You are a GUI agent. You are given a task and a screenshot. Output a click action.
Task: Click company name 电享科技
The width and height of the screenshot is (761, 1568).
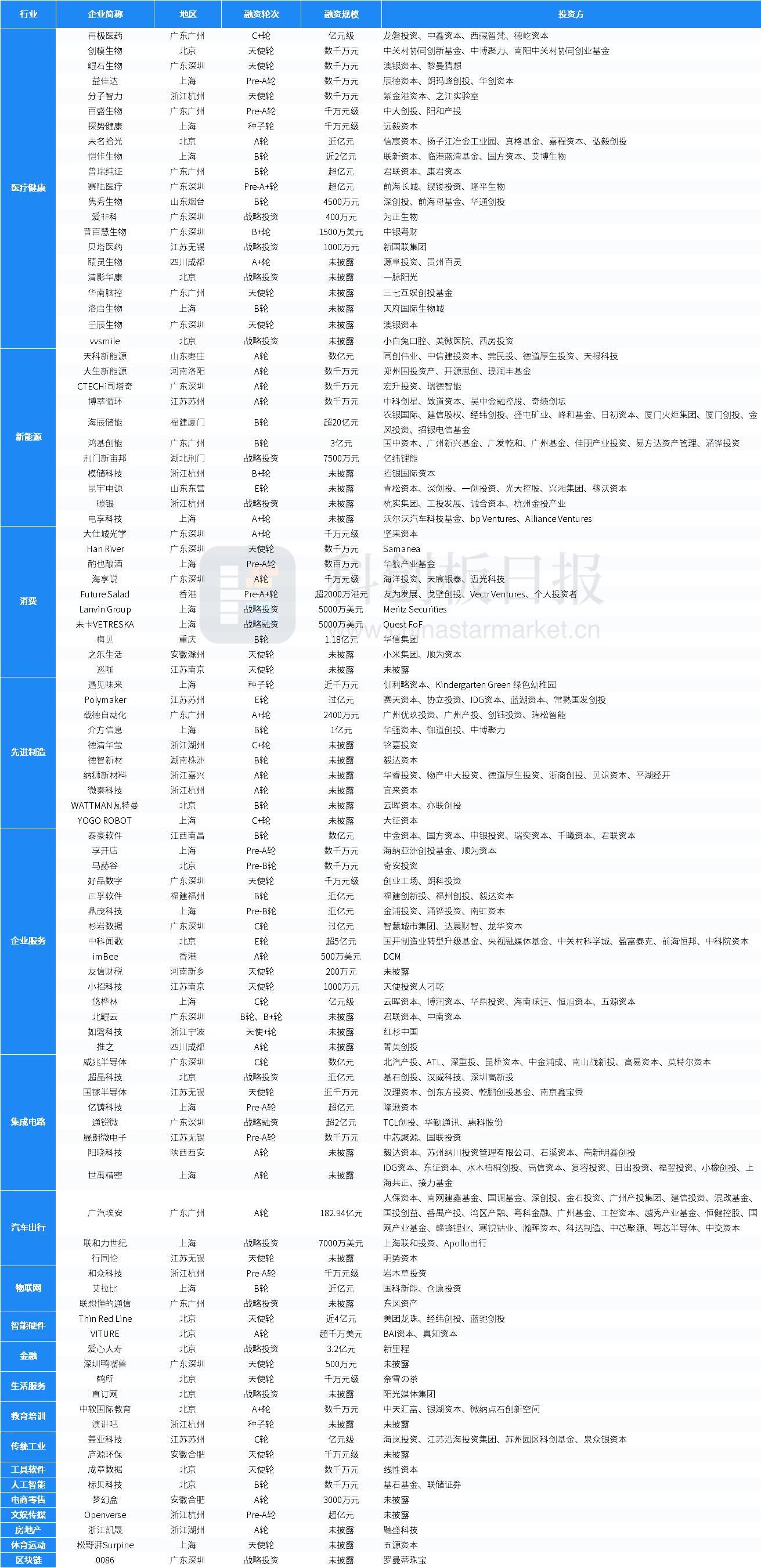click(x=104, y=518)
